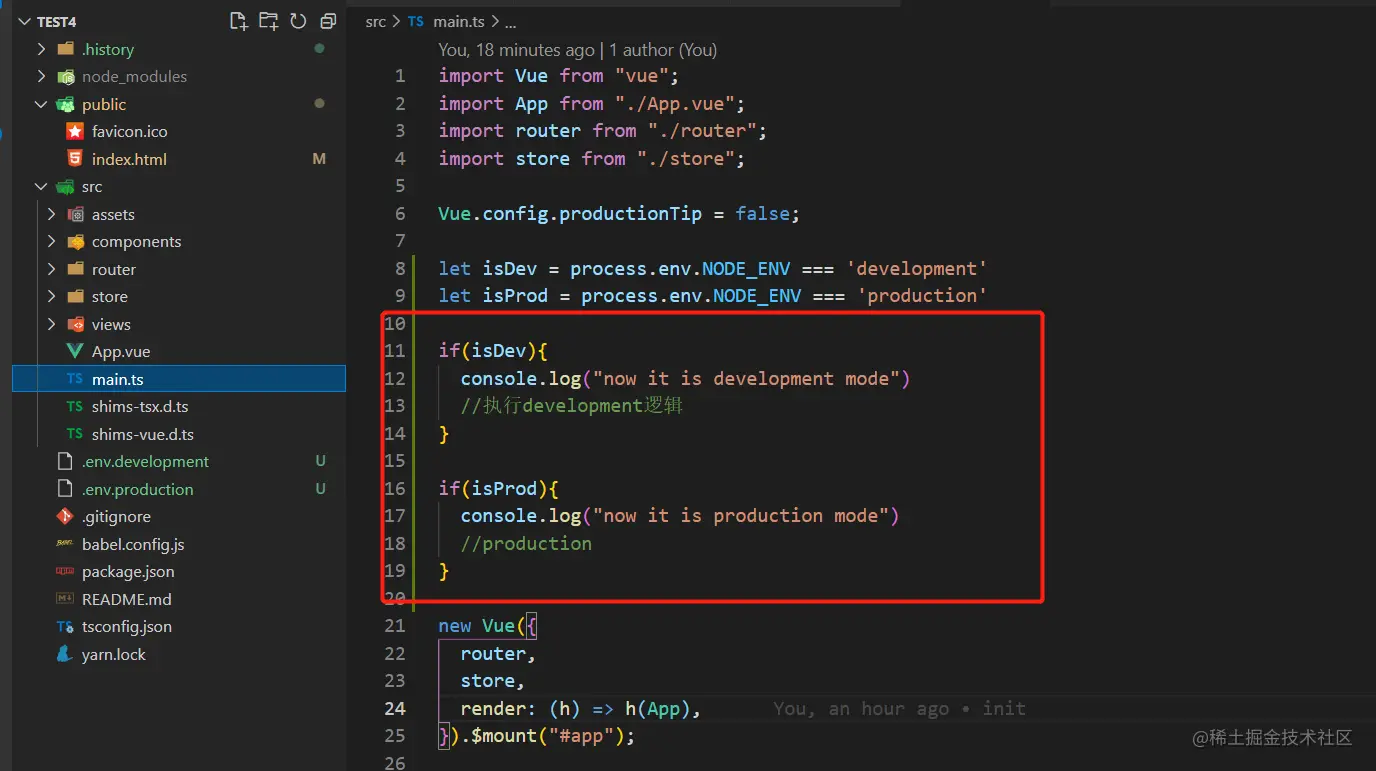Click the //production comment on line 18

click(526, 544)
